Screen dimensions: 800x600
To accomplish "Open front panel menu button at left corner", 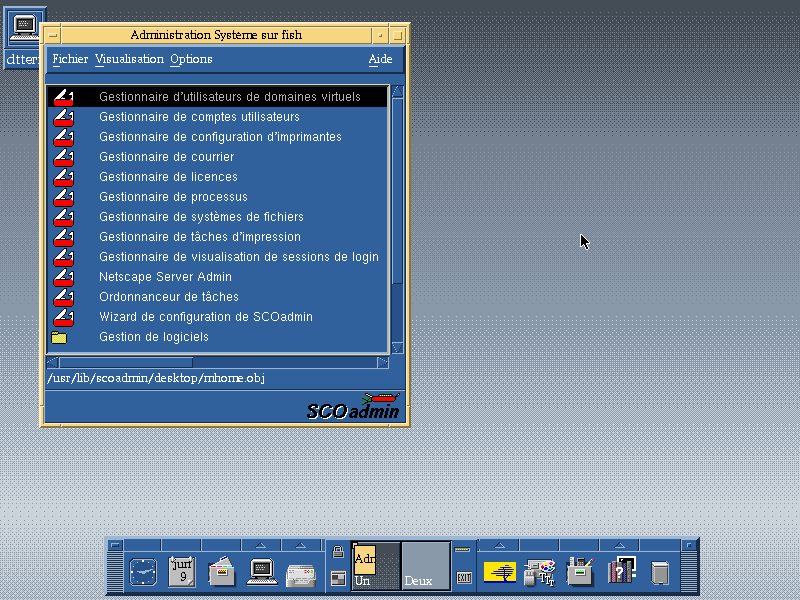I will (x=115, y=545).
